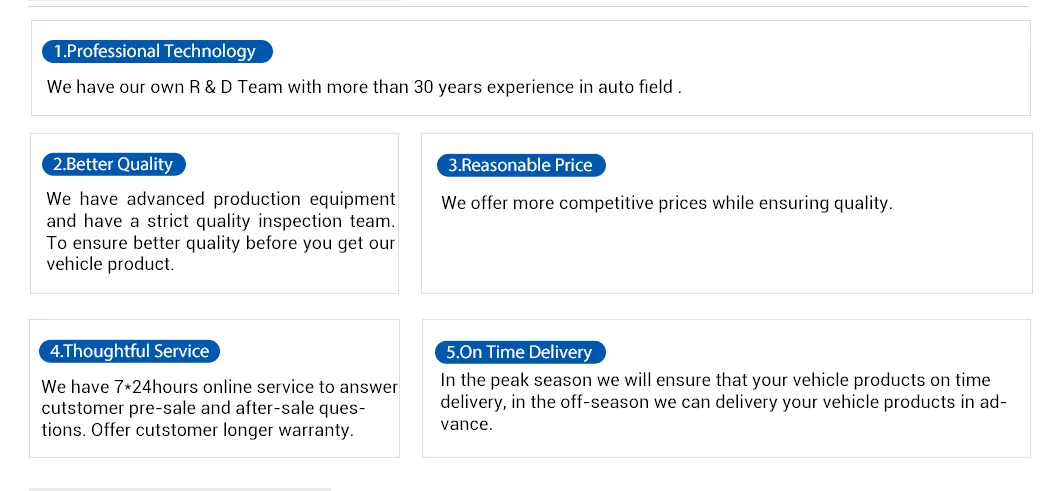Click the "5.On Time Delivery" badge
1060x491 pixels.
click(x=520, y=352)
